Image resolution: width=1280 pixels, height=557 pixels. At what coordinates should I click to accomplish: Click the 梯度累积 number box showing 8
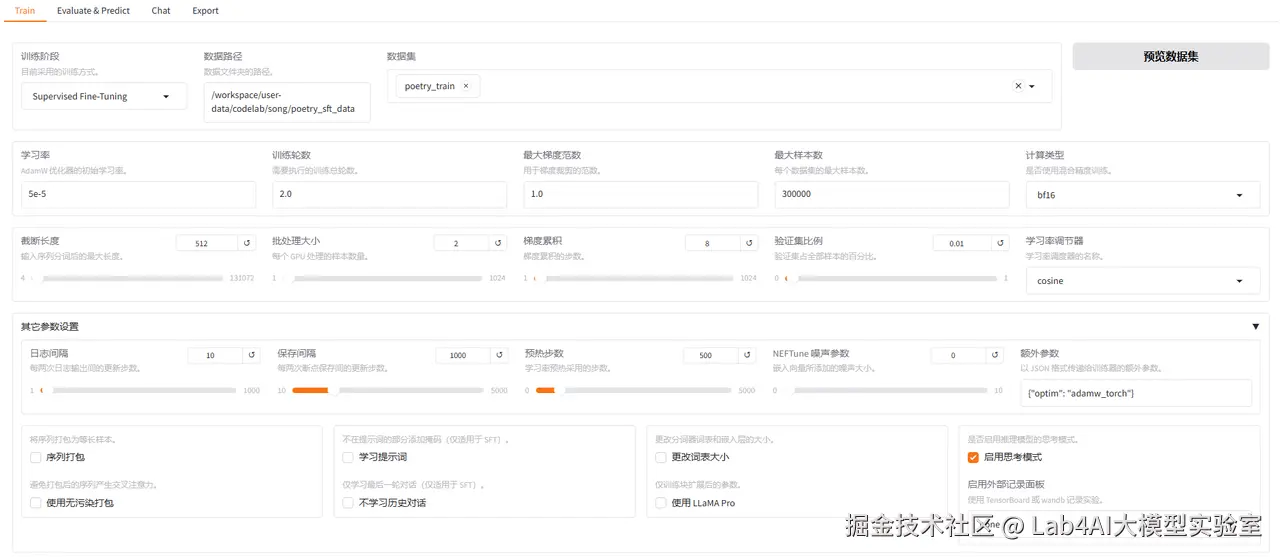click(712, 243)
